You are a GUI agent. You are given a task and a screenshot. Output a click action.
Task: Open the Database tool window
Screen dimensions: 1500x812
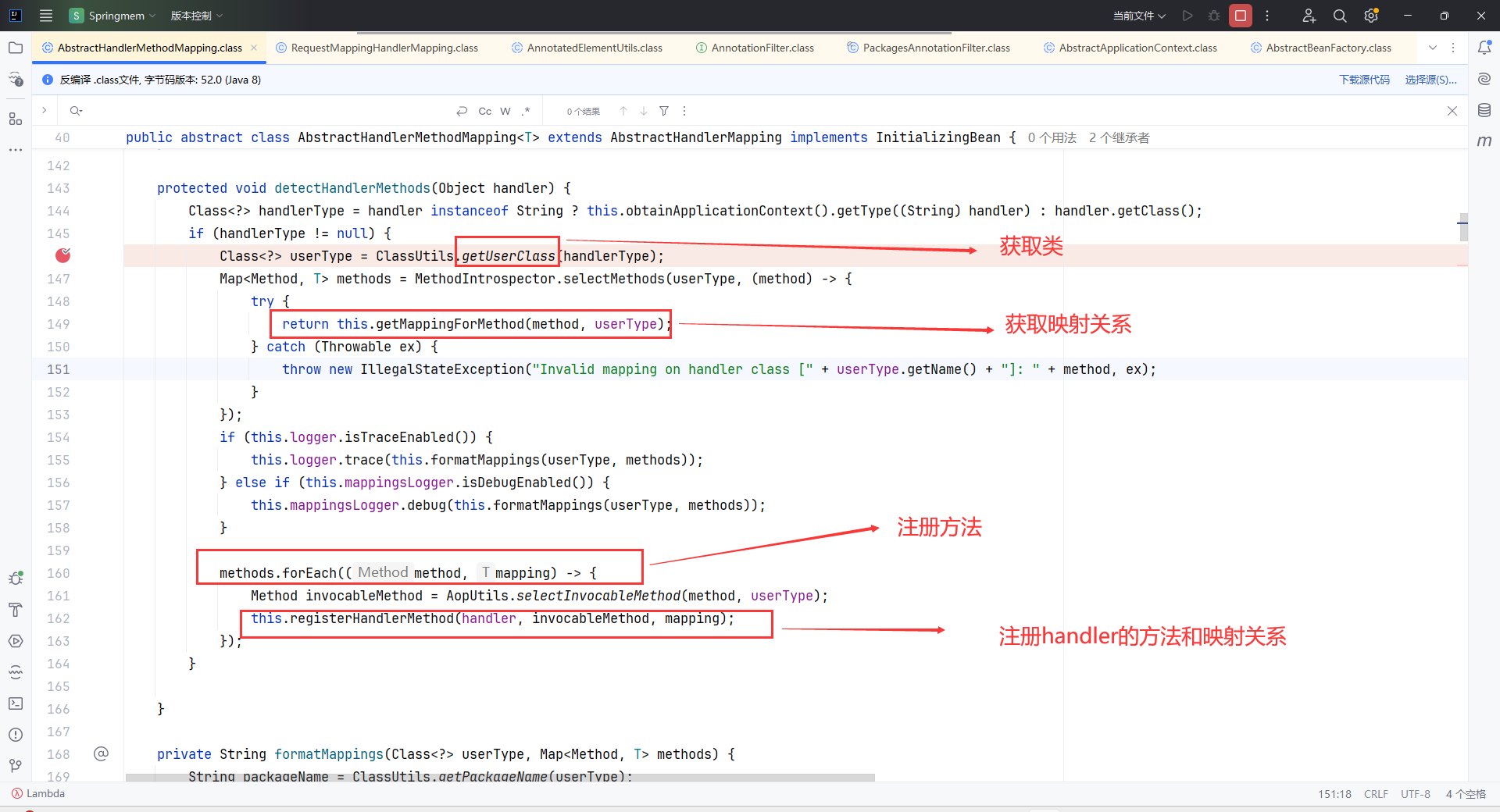(x=1484, y=110)
